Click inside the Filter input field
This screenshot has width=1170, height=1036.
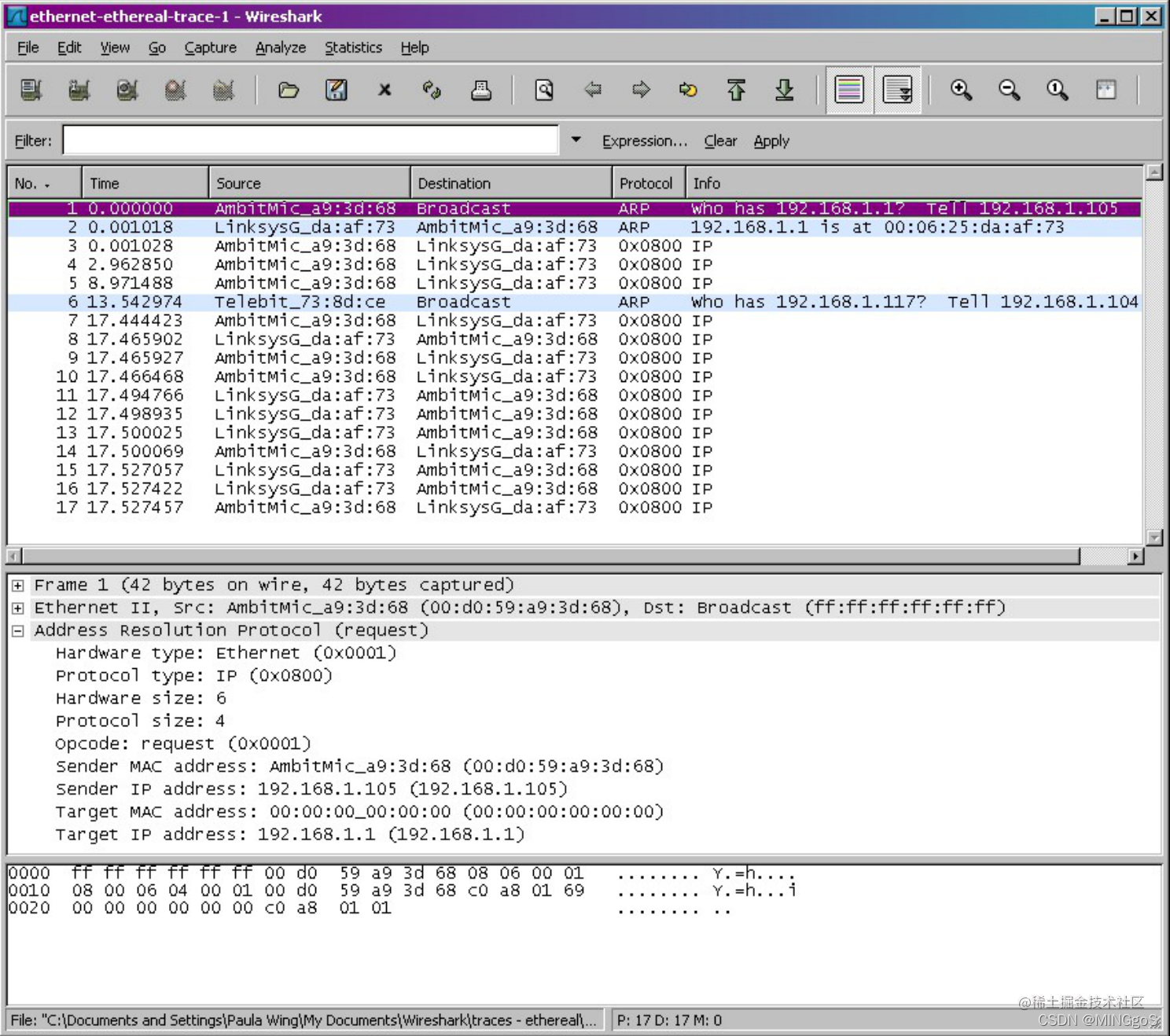tap(311, 140)
